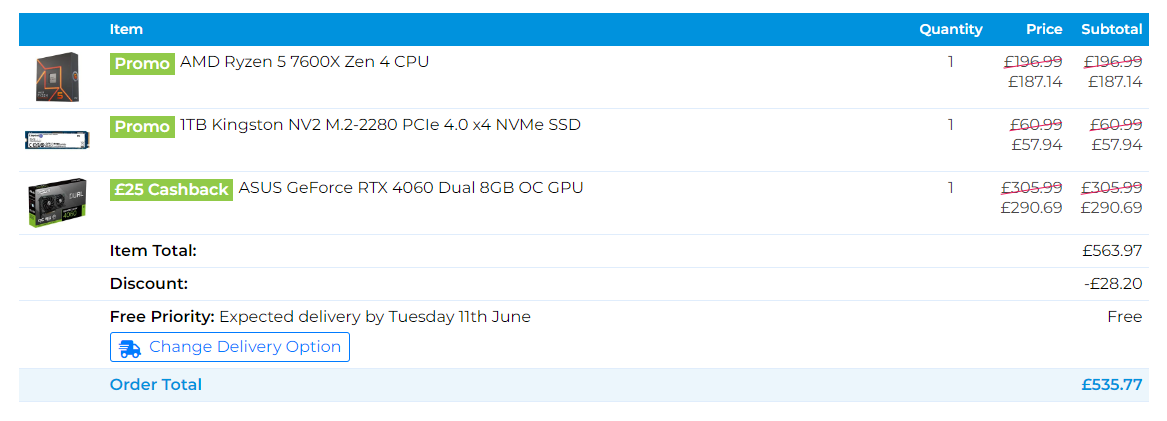The width and height of the screenshot is (1167, 421).
Task: Click the Subtotal column header
Action: coord(1111,29)
